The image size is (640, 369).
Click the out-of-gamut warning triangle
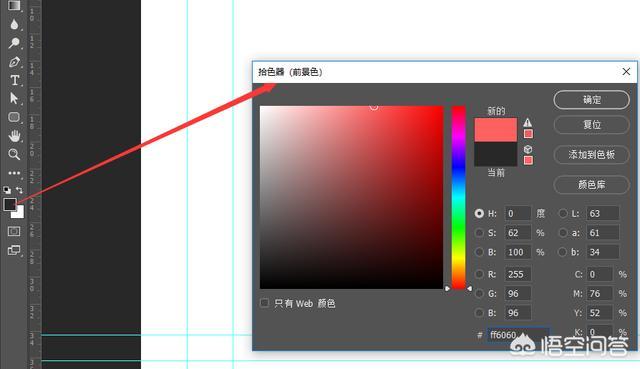coord(528,122)
